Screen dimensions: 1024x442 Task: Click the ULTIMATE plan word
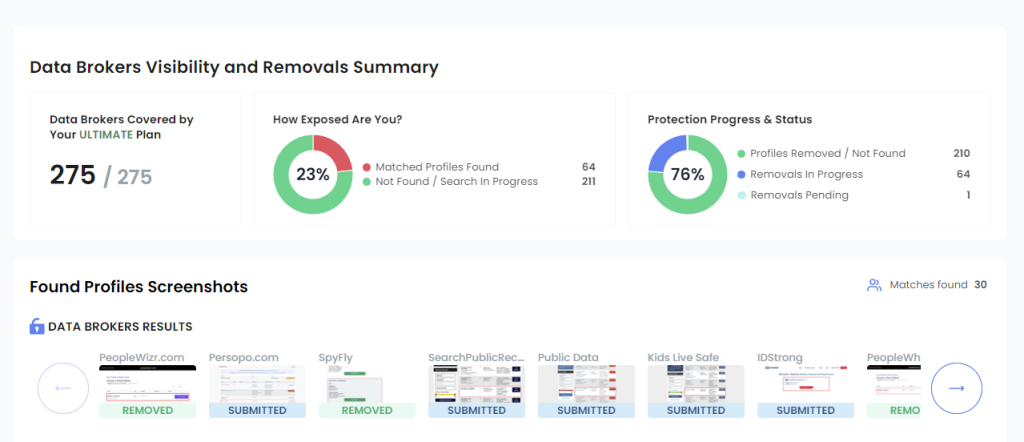click(x=104, y=135)
